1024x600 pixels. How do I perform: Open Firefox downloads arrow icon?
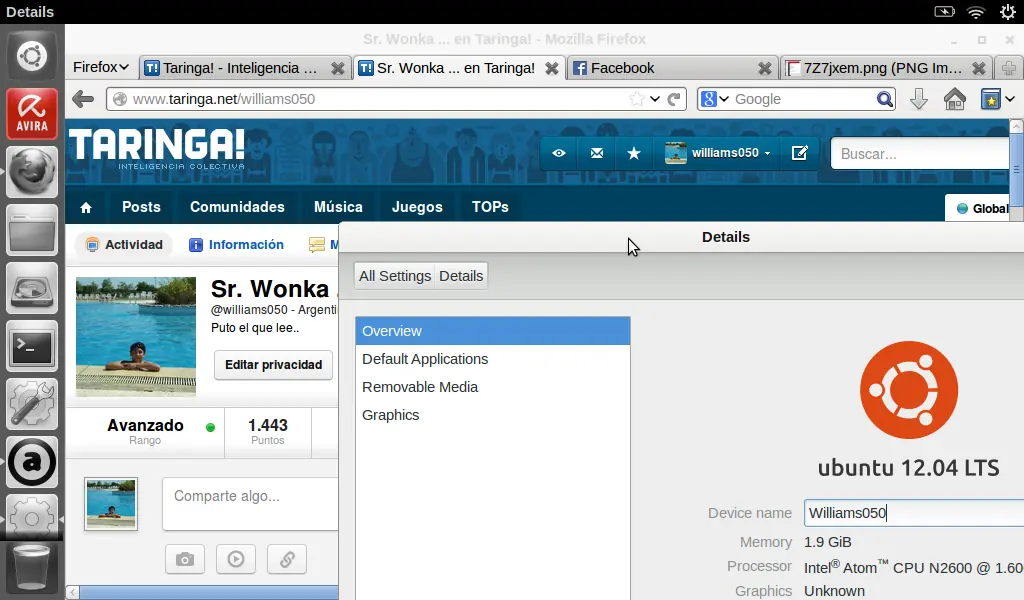(x=919, y=99)
